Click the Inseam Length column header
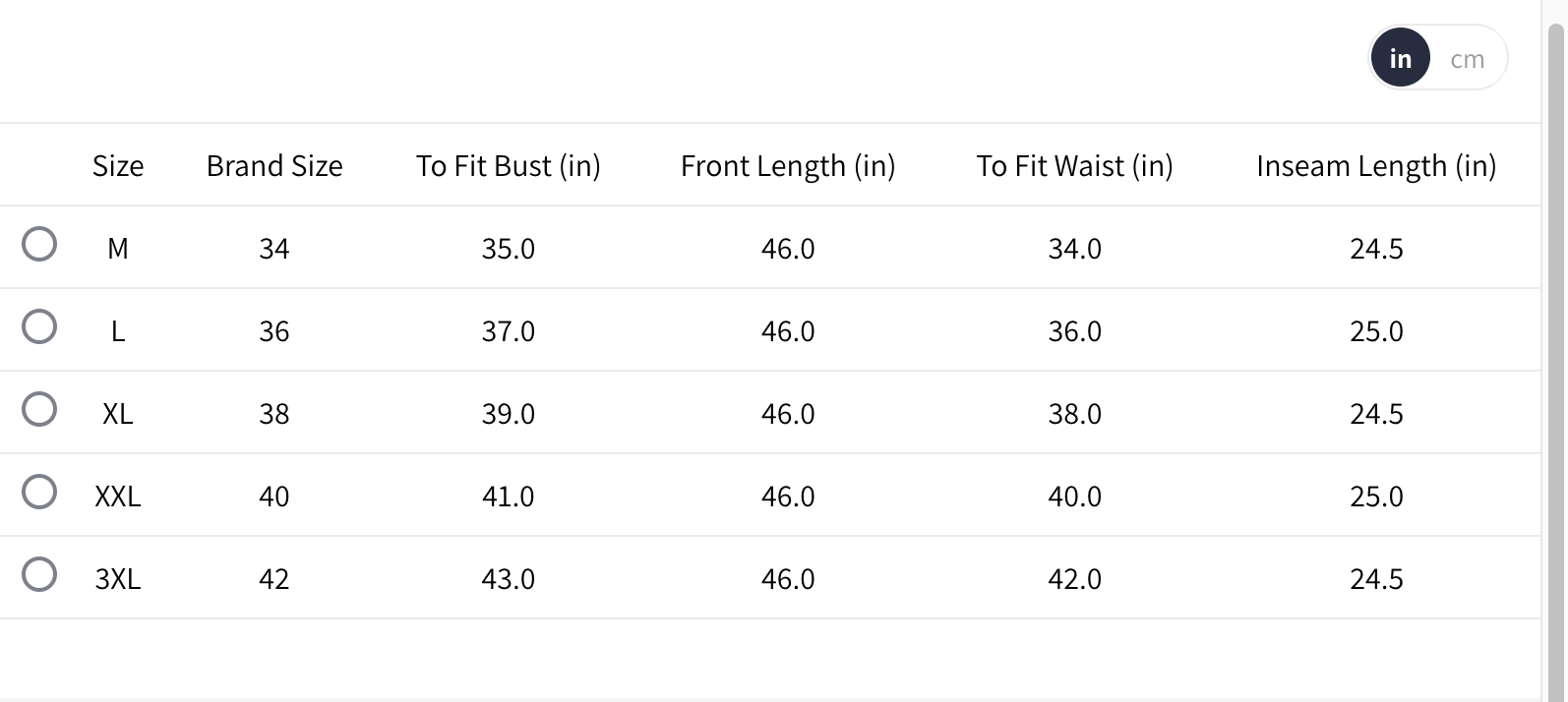Image resolution: width=1568 pixels, height=702 pixels. (x=1375, y=166)
